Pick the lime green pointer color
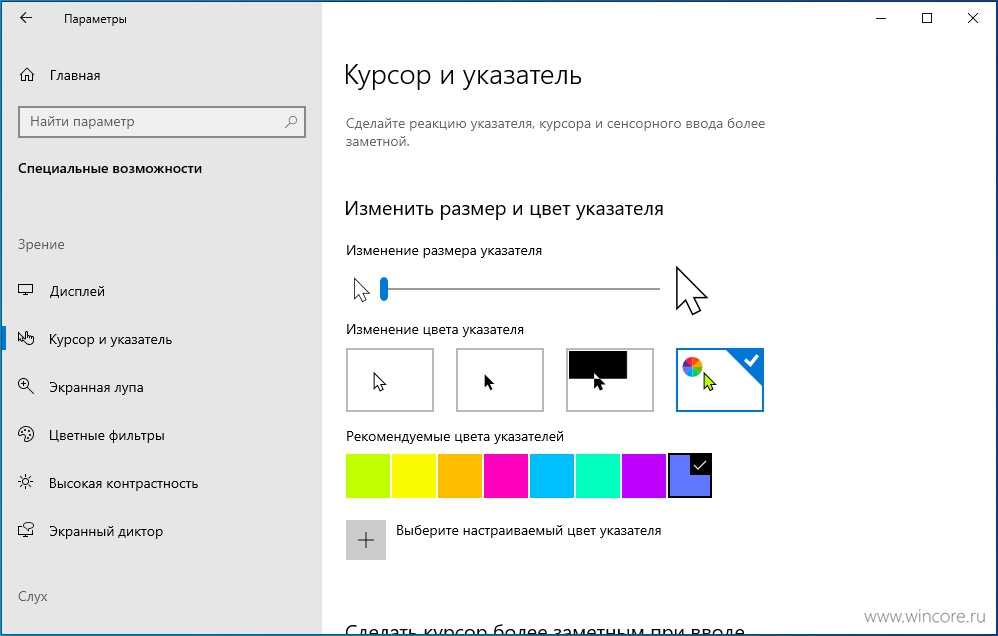 pyautogui.click(x=367, y=476)
